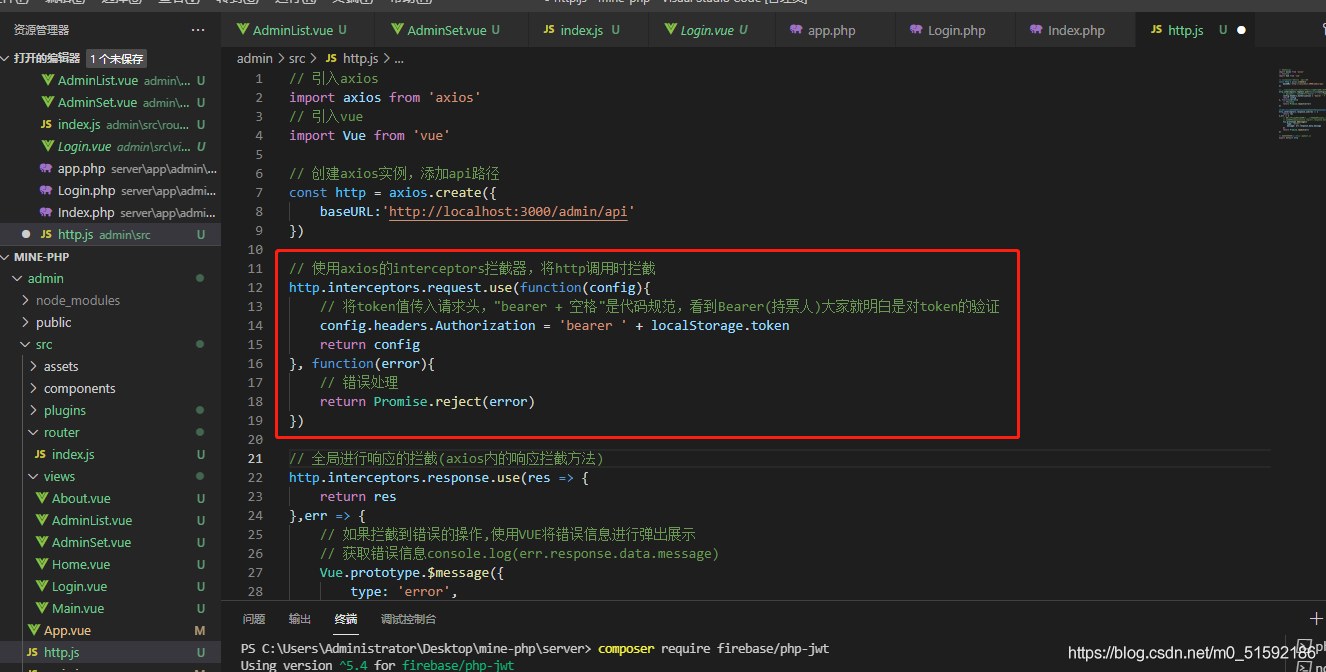Click src breadcrumb segment
Viewport: 1326px width, 672px height.
297,59
